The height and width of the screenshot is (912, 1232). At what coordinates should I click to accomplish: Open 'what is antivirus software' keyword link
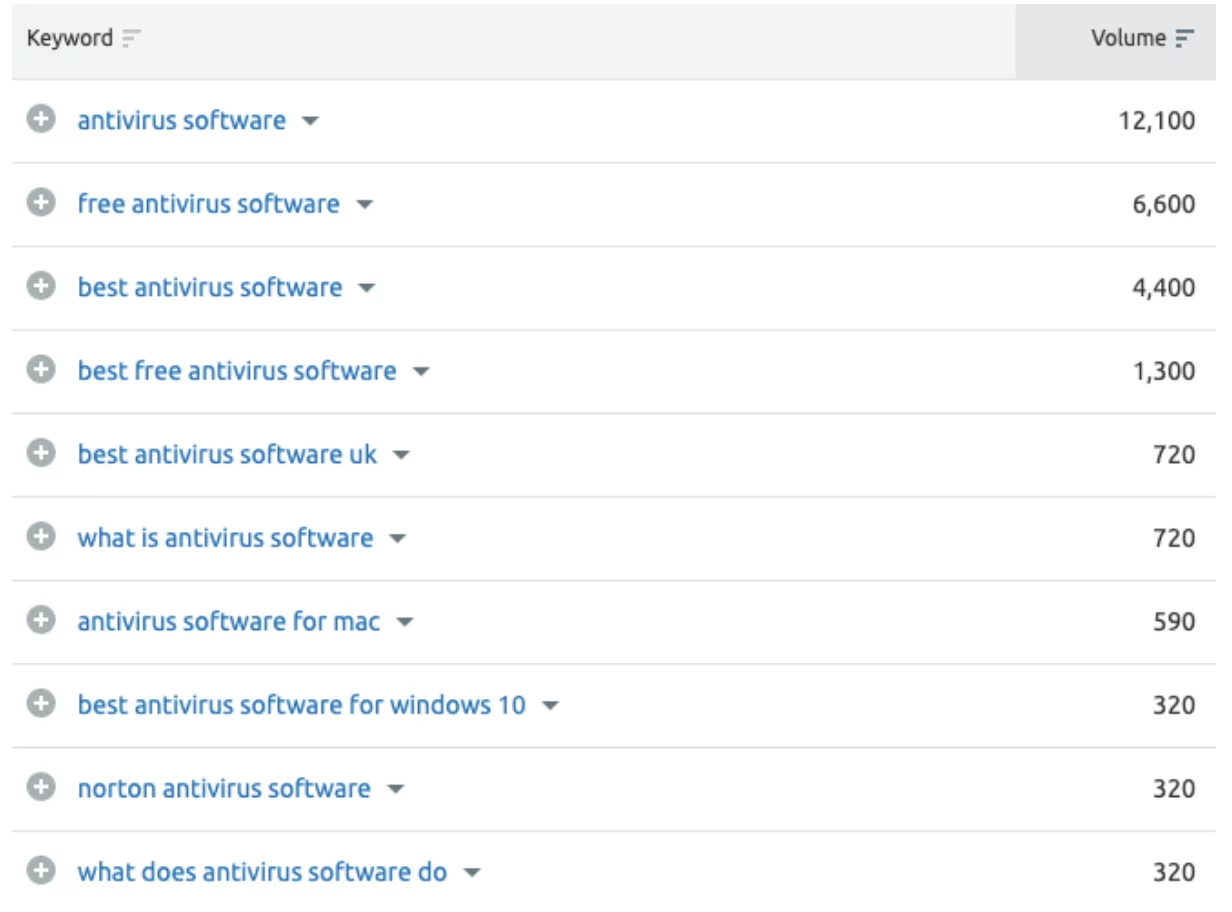click(x=225, y=538)
